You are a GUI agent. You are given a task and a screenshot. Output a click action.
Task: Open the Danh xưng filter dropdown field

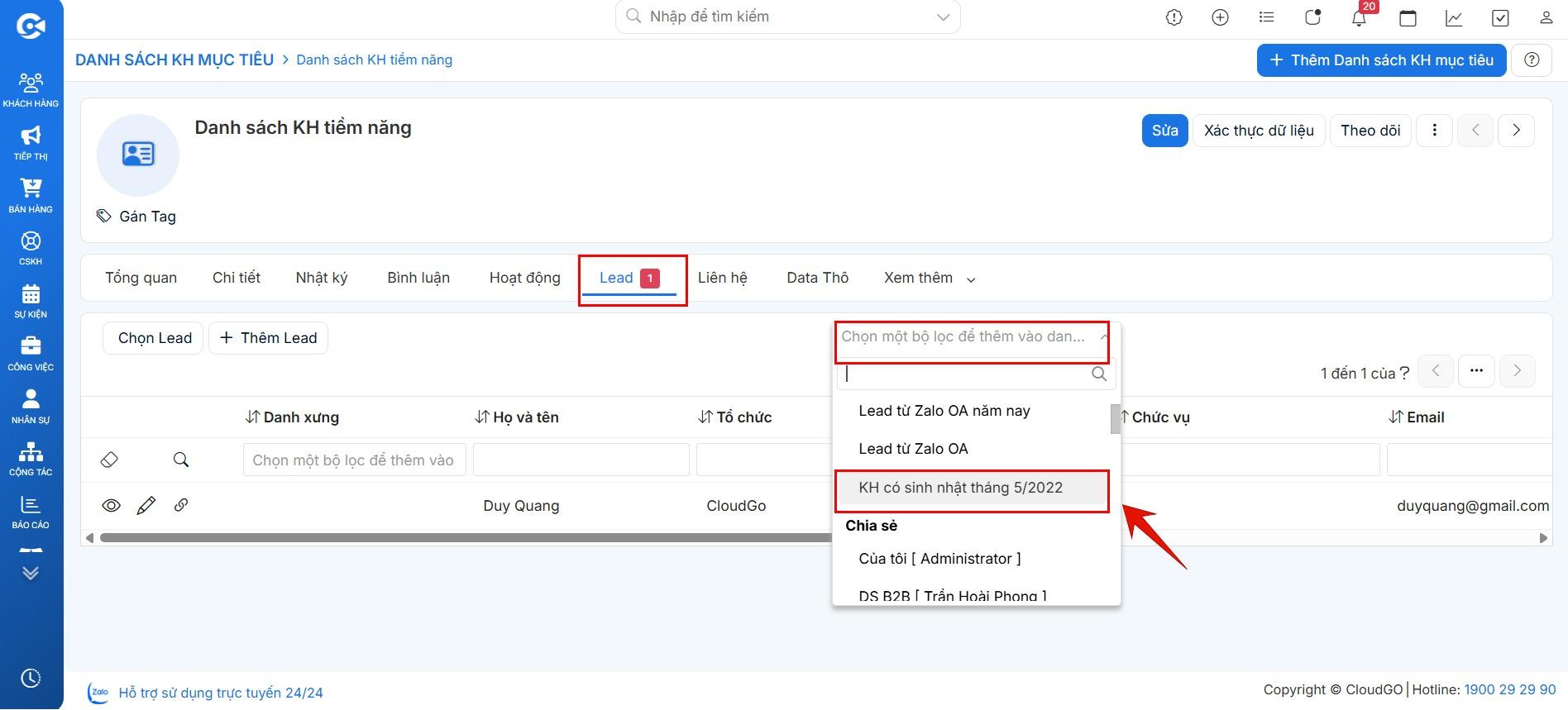coord(355,460)
